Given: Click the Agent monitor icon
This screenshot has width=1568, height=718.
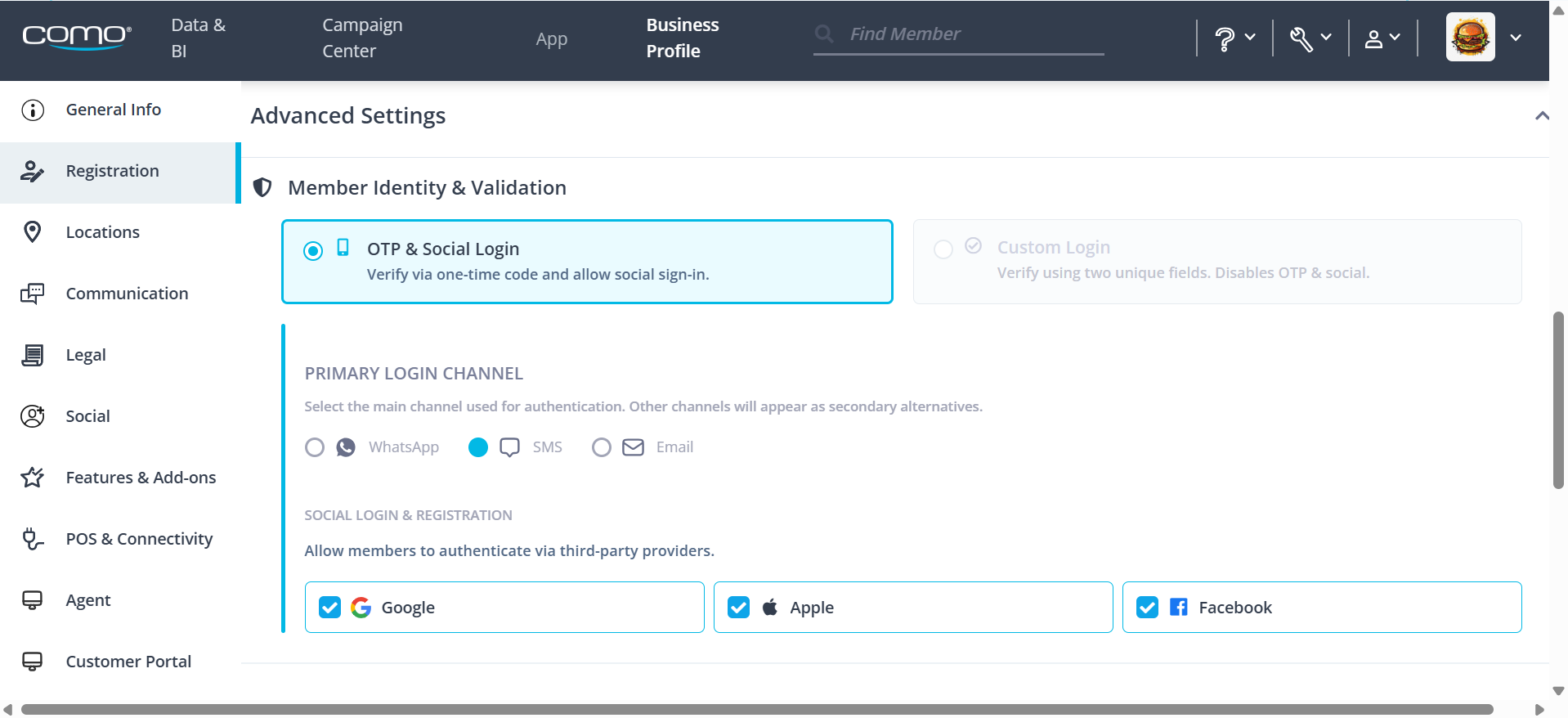Looking at the screenshot, I should pyautogui.click(x=33, y=600).
